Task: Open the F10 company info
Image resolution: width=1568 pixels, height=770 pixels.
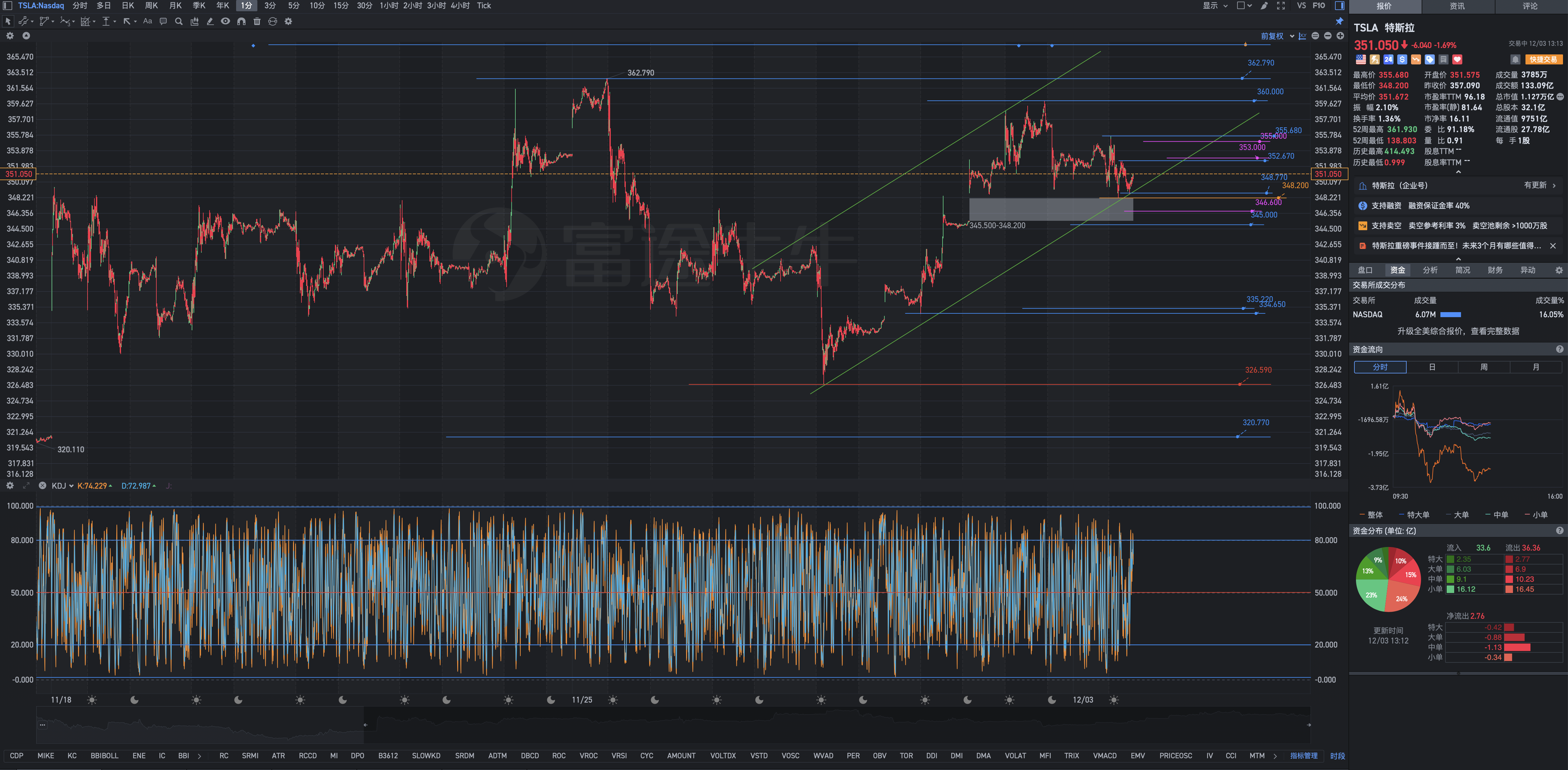Action: 1318,6
